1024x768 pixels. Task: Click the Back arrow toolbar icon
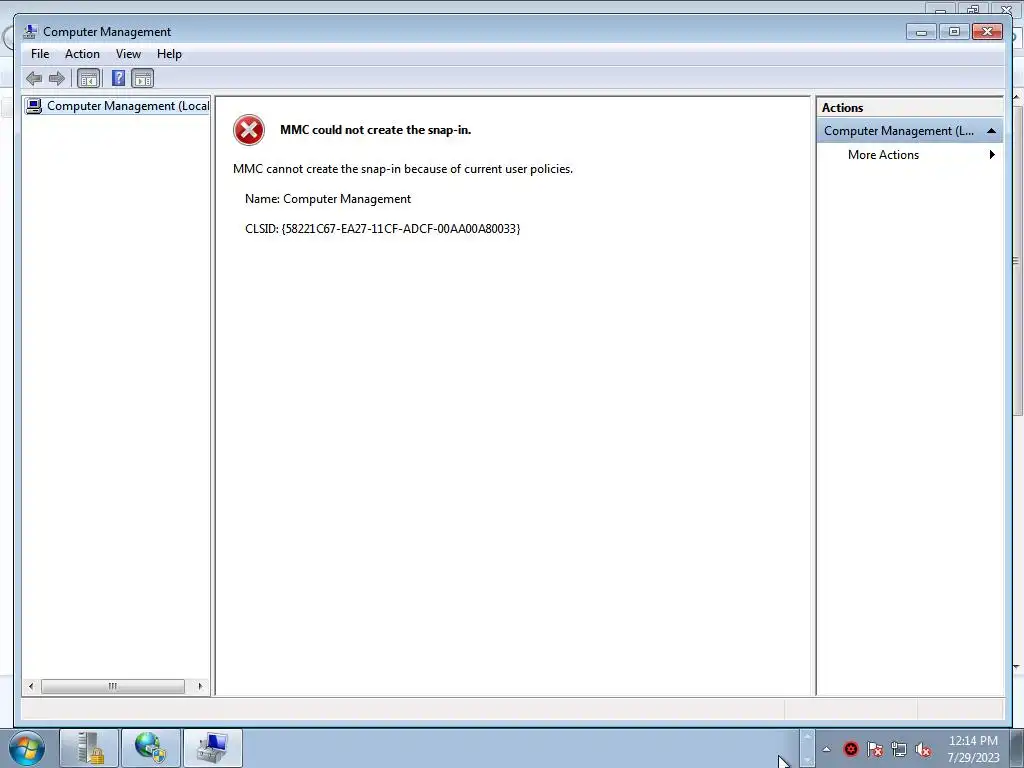[34, 79]
